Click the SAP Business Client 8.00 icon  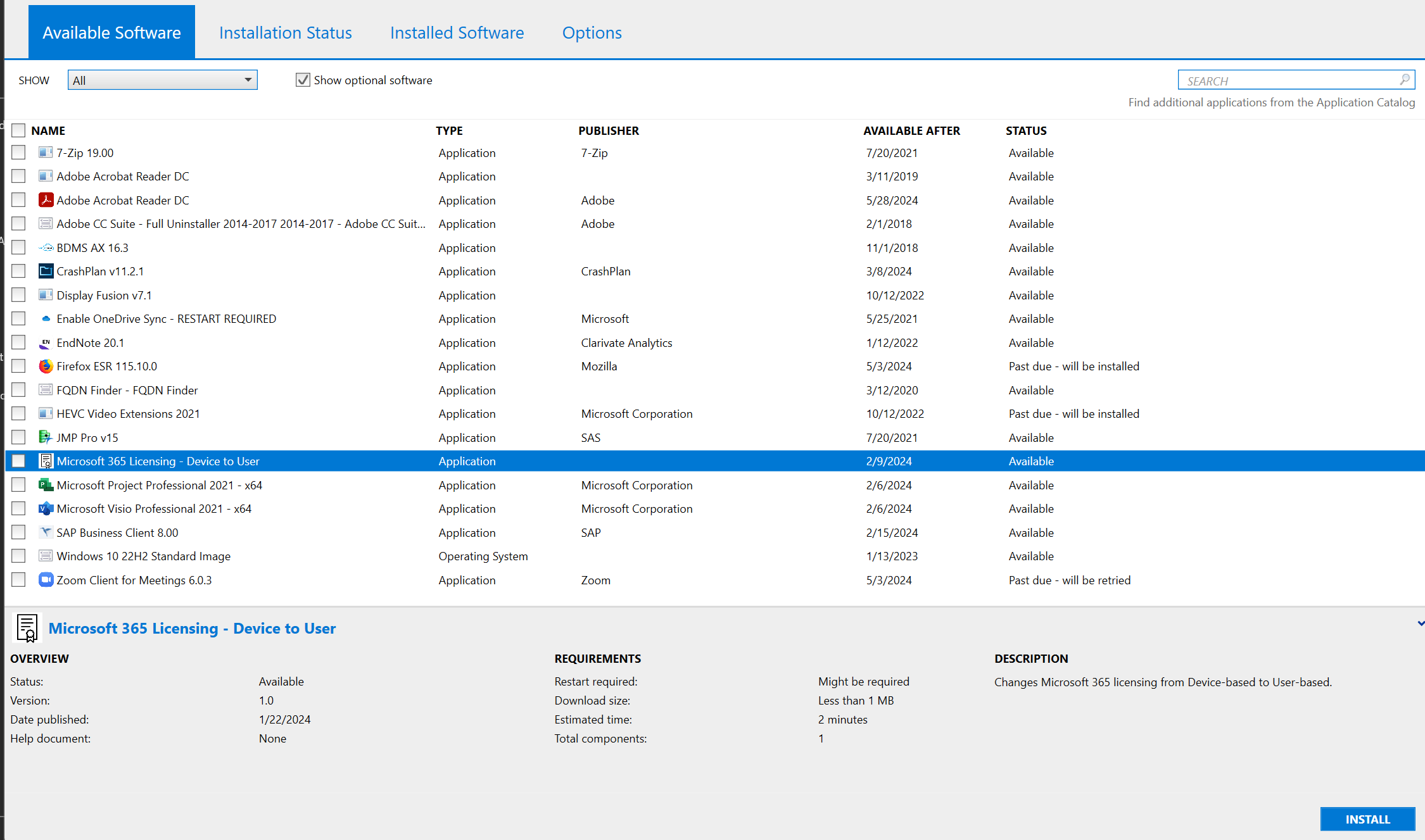46,532
